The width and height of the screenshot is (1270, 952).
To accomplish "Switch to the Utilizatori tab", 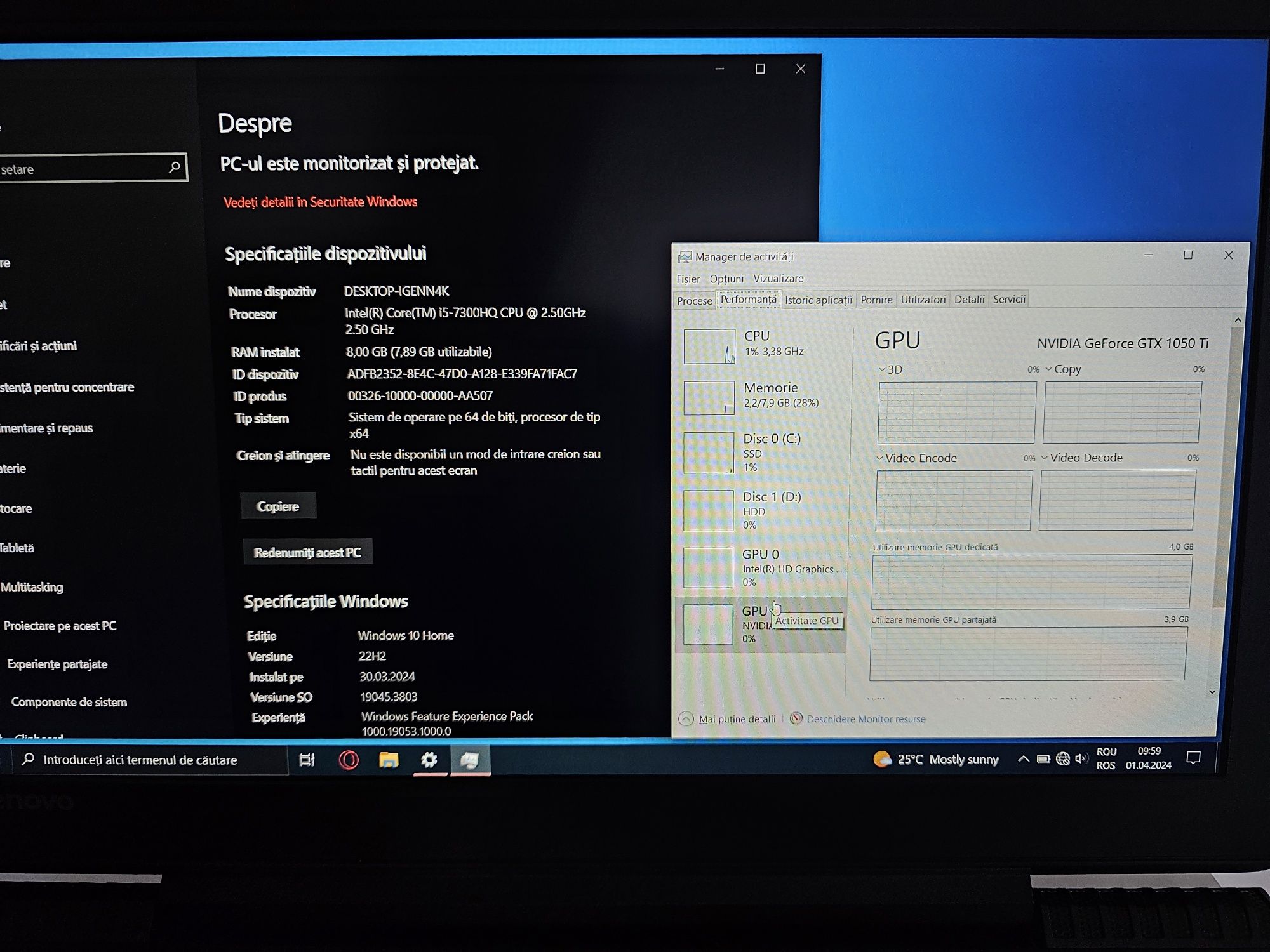I will click(923, 300).
